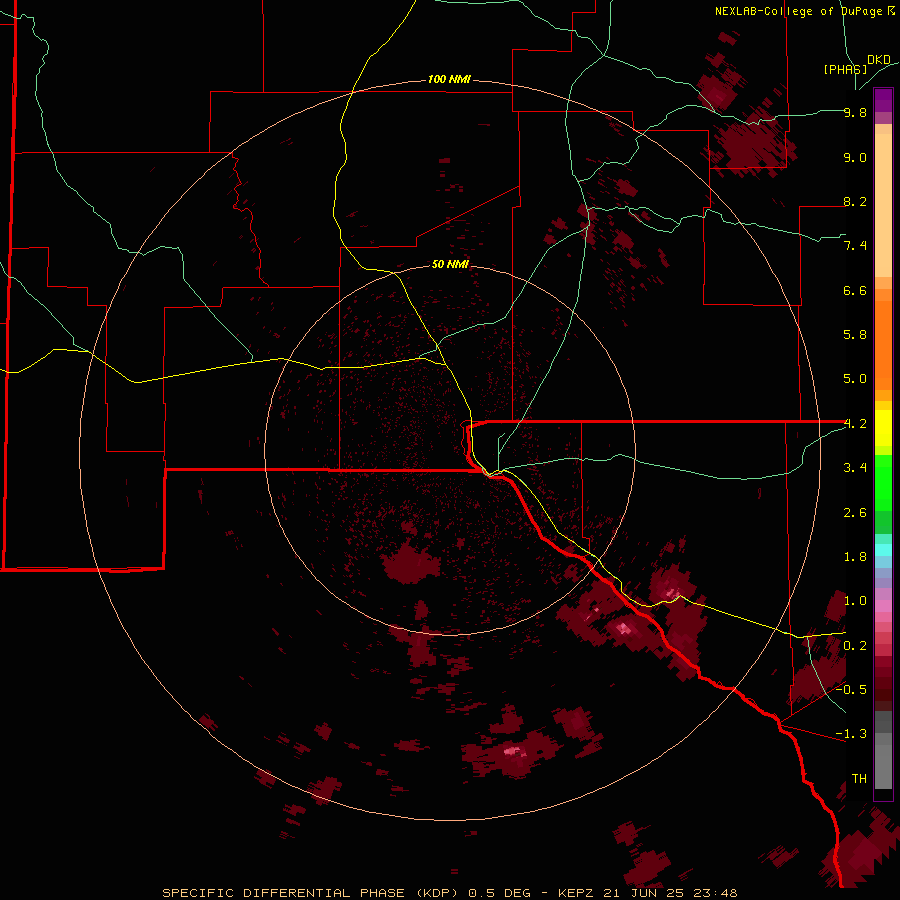Pick the pink band beside the 1.0 value
This screenshot has width=900, height=900.
pyautogui.click(x=883, y=606)
